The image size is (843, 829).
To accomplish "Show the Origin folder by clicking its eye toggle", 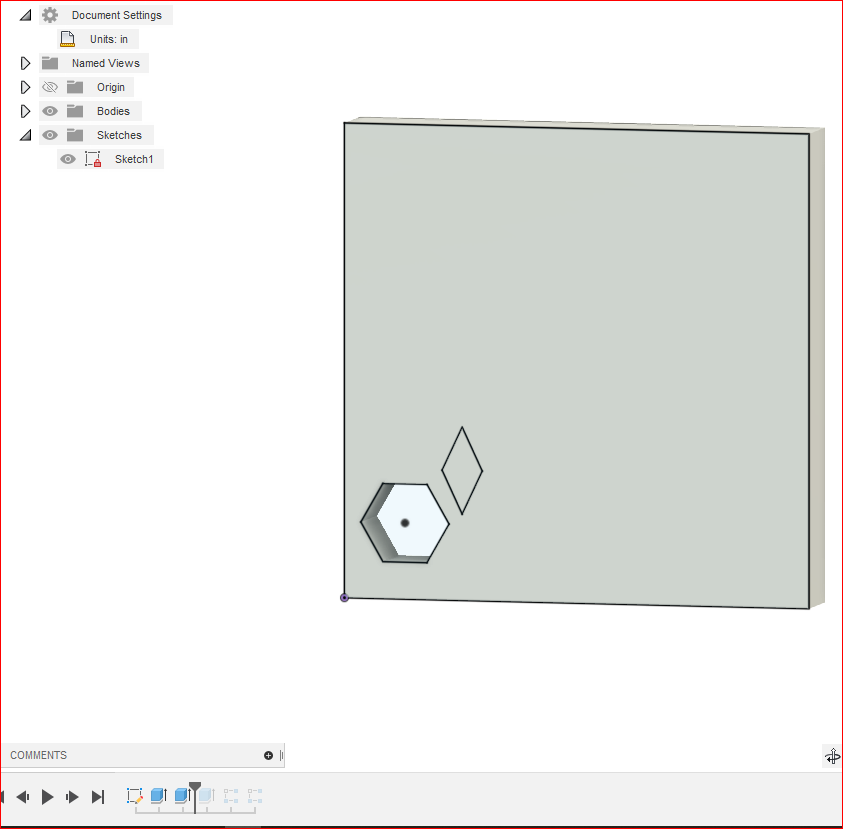I will [x=49, y=86].
